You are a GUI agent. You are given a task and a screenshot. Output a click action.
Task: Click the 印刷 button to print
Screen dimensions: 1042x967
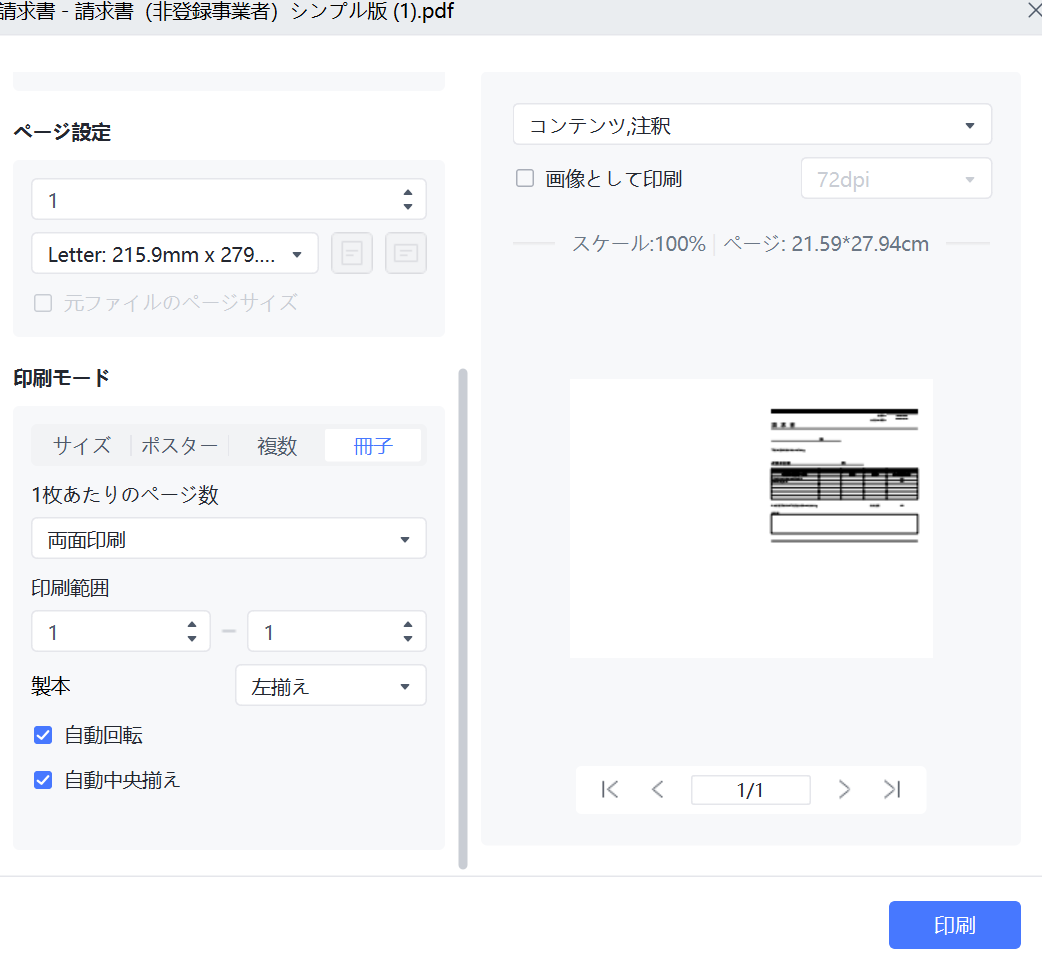(953, 924)
